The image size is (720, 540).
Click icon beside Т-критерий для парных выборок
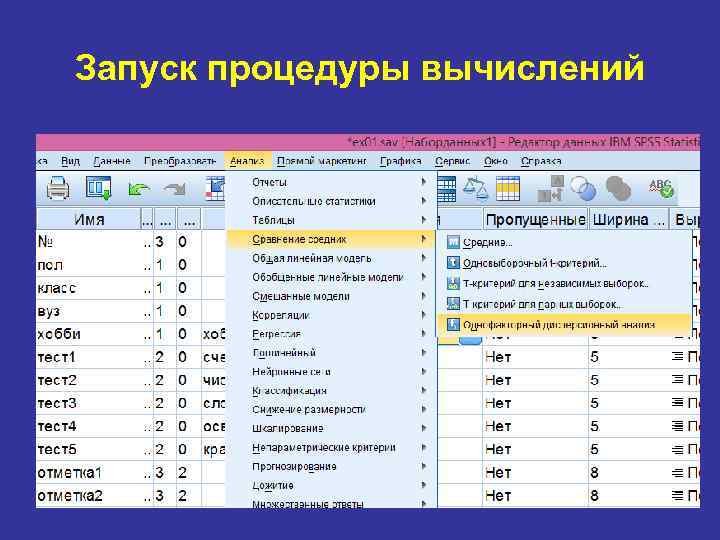pos(453,304)
